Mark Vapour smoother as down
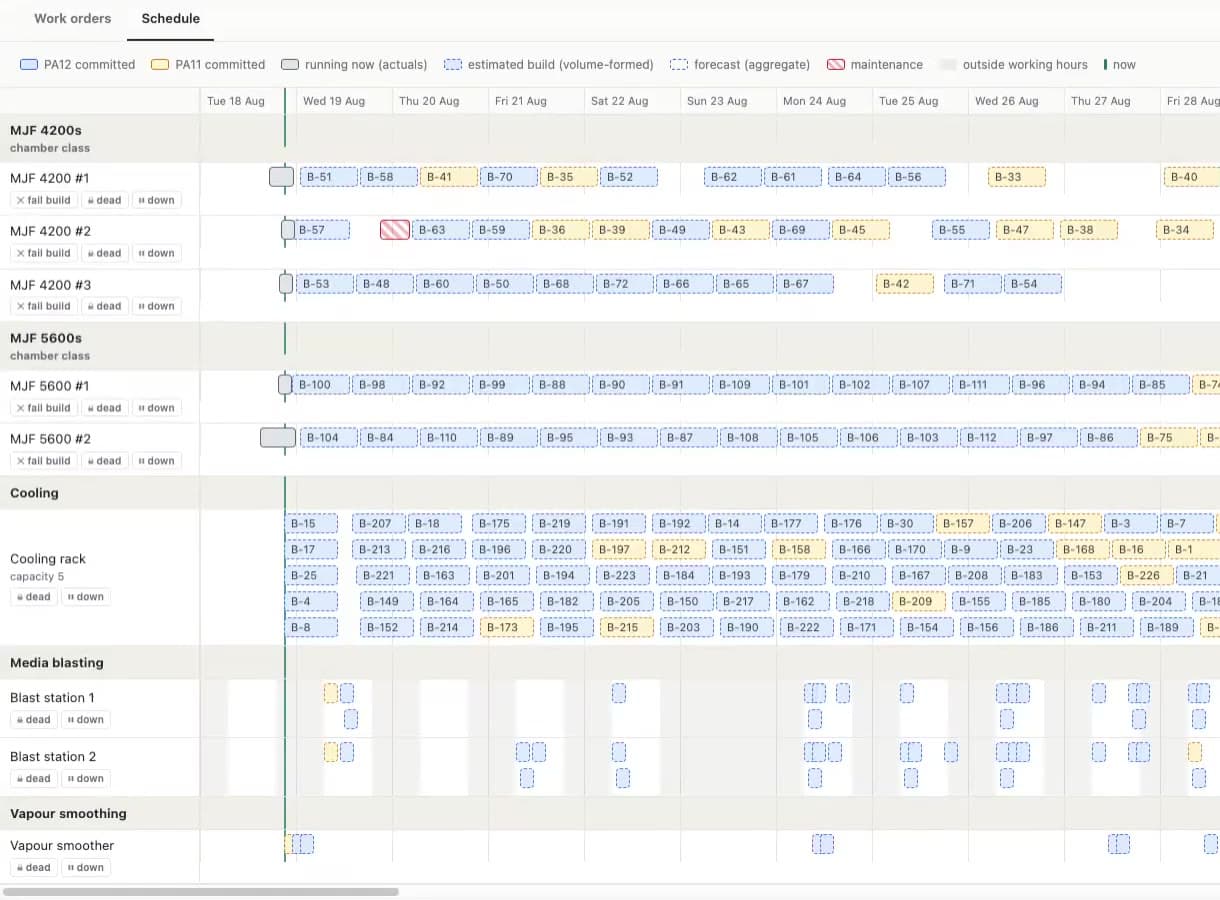The height and width of the screenshot is (900, 1220). point(86,868)
